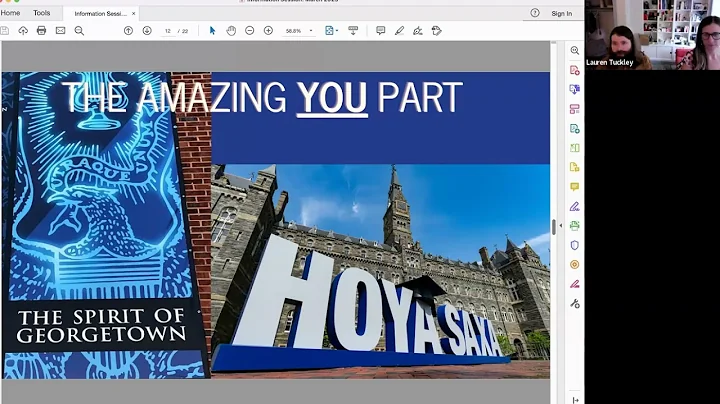Open the yellow Comment tool in right pane
Image resolution: width=720 pixels, height=404 pixels.
pos(574,187)
